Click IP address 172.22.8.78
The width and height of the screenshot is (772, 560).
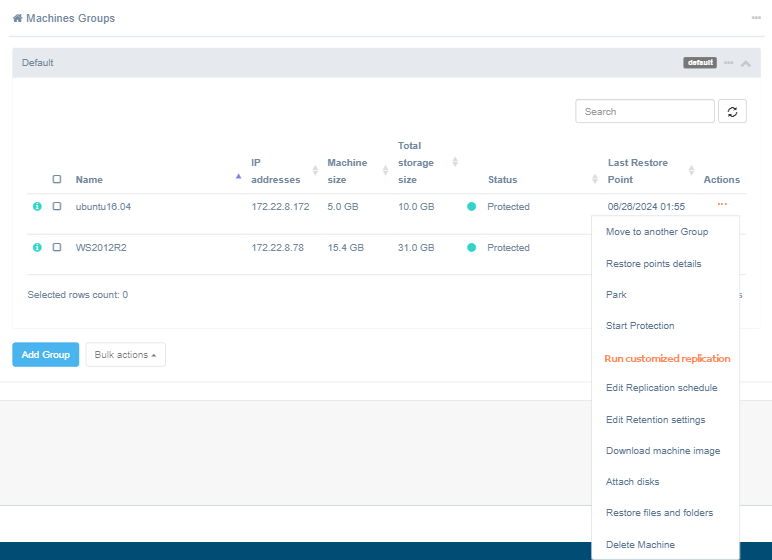pos(278,248)
